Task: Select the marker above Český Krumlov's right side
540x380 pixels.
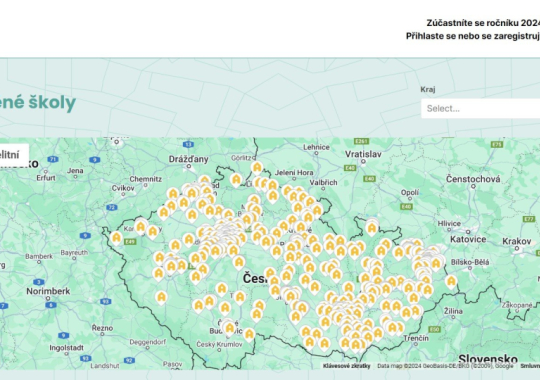Action: (x=249, y=334)
